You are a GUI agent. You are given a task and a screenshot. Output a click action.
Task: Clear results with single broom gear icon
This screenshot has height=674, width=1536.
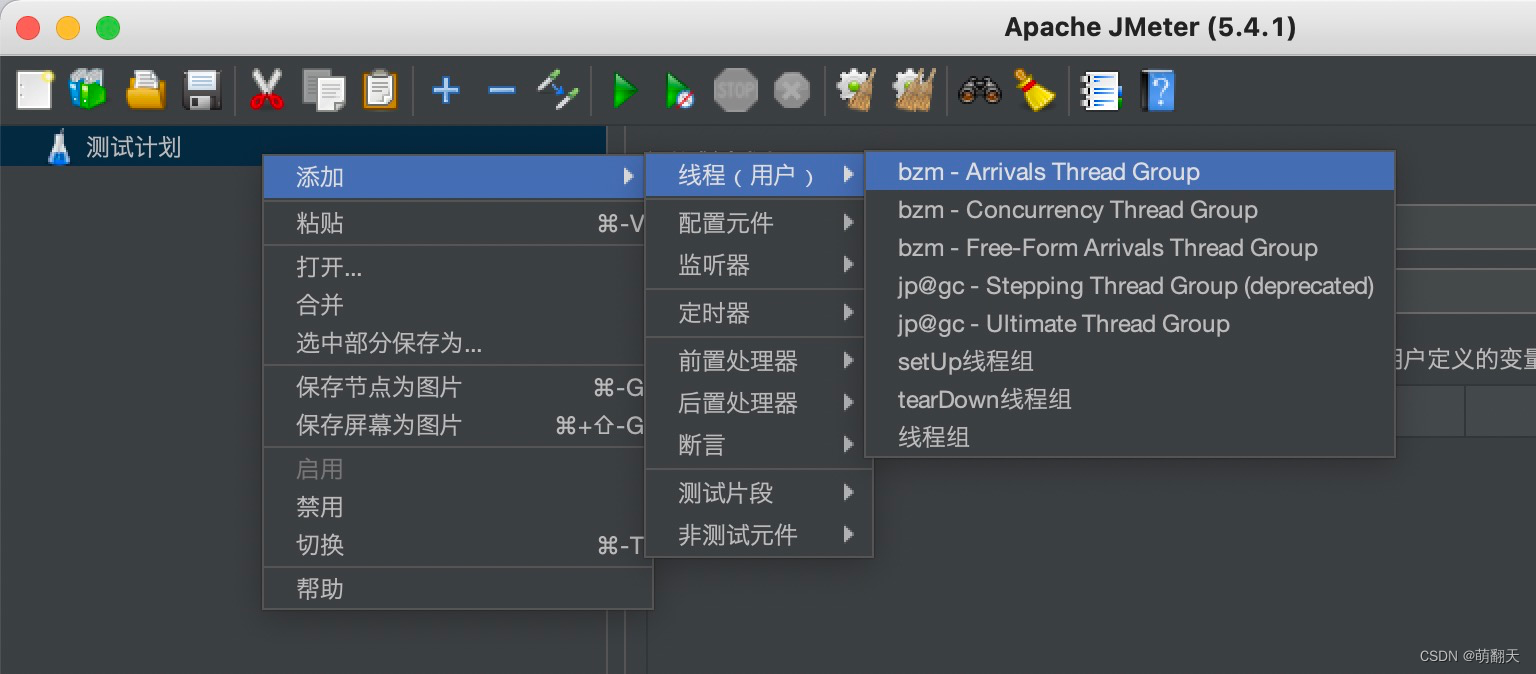857,90
